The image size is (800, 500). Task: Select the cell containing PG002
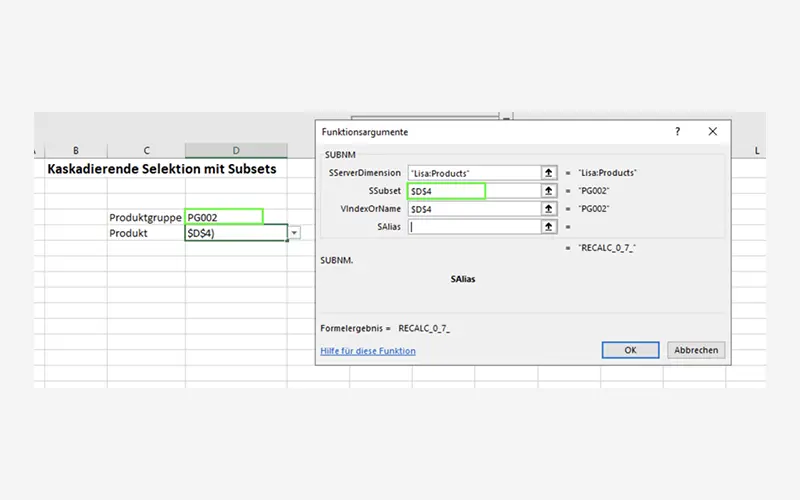(x=224, y=216)
